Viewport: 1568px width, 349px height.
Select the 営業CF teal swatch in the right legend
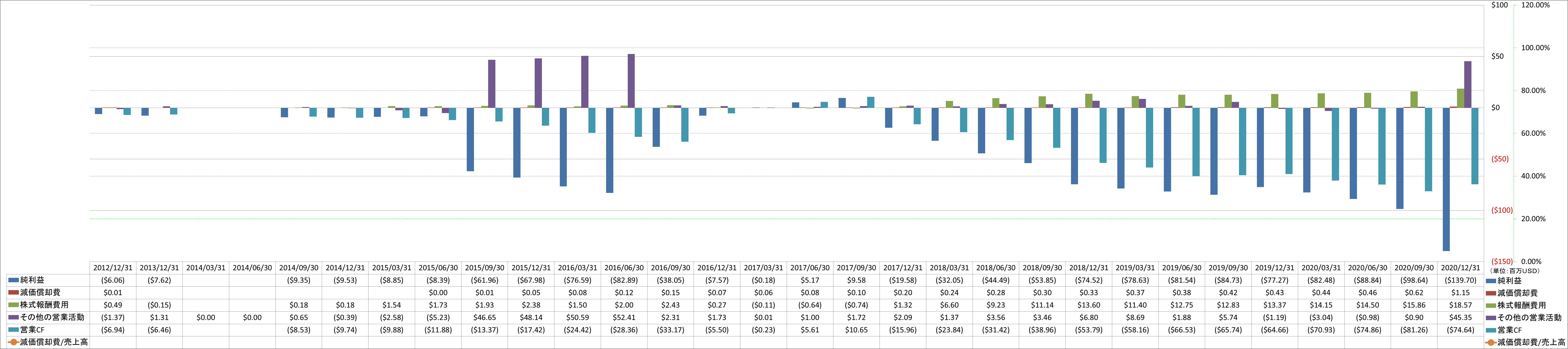(x=1491, y=330)
